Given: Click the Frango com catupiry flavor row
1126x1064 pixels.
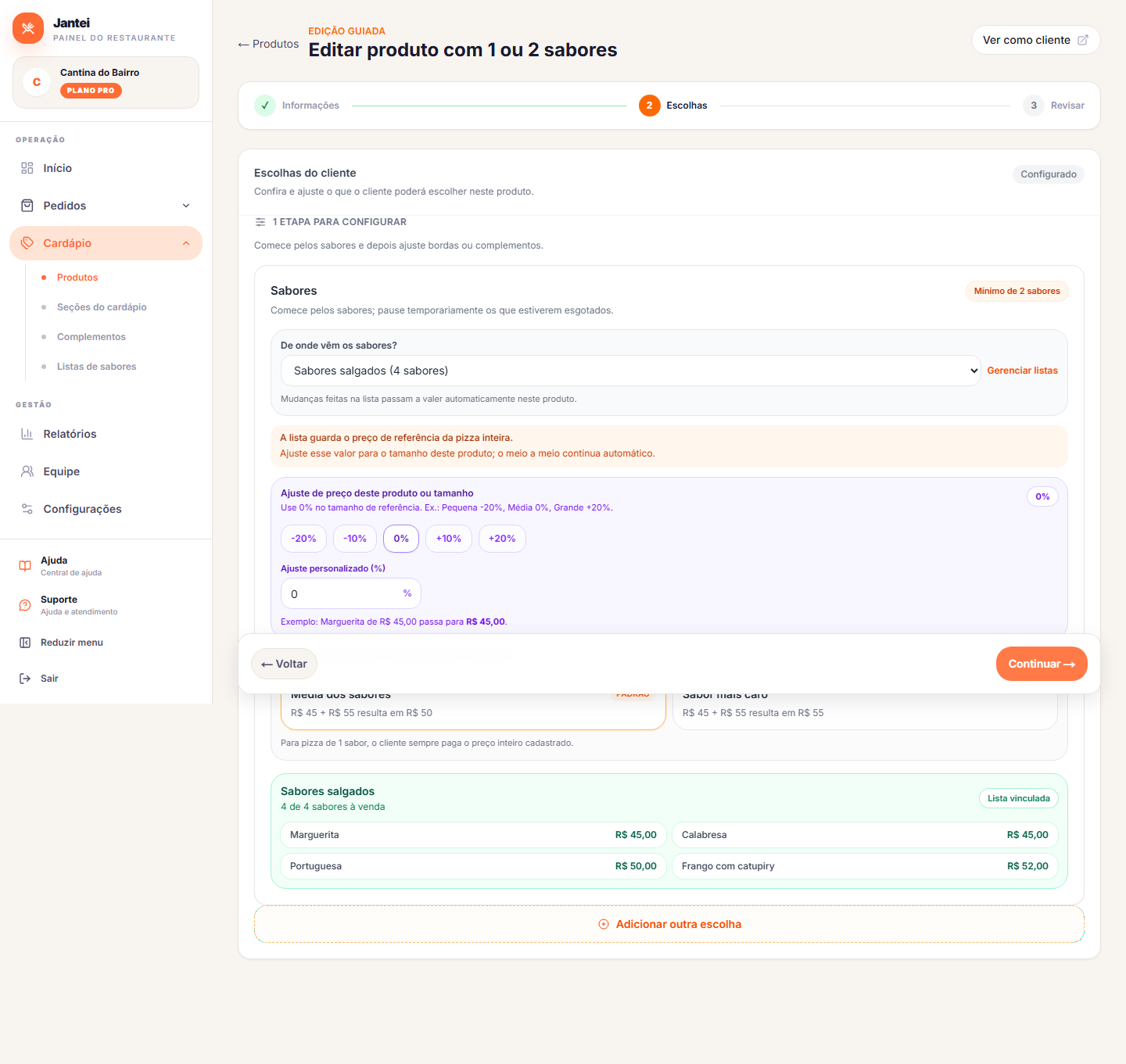Looking at the screenshot, I should [x=865, y=866].
